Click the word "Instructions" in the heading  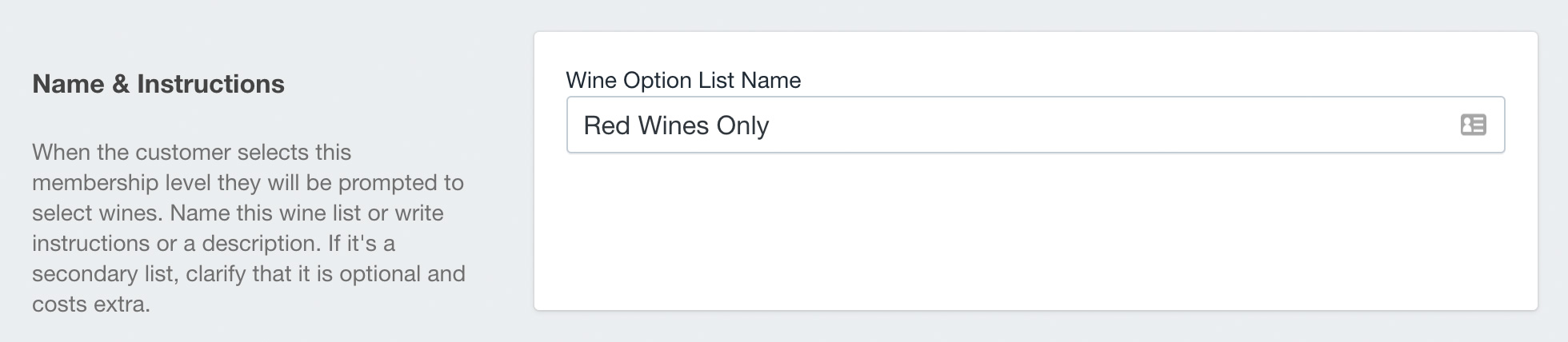210,84
